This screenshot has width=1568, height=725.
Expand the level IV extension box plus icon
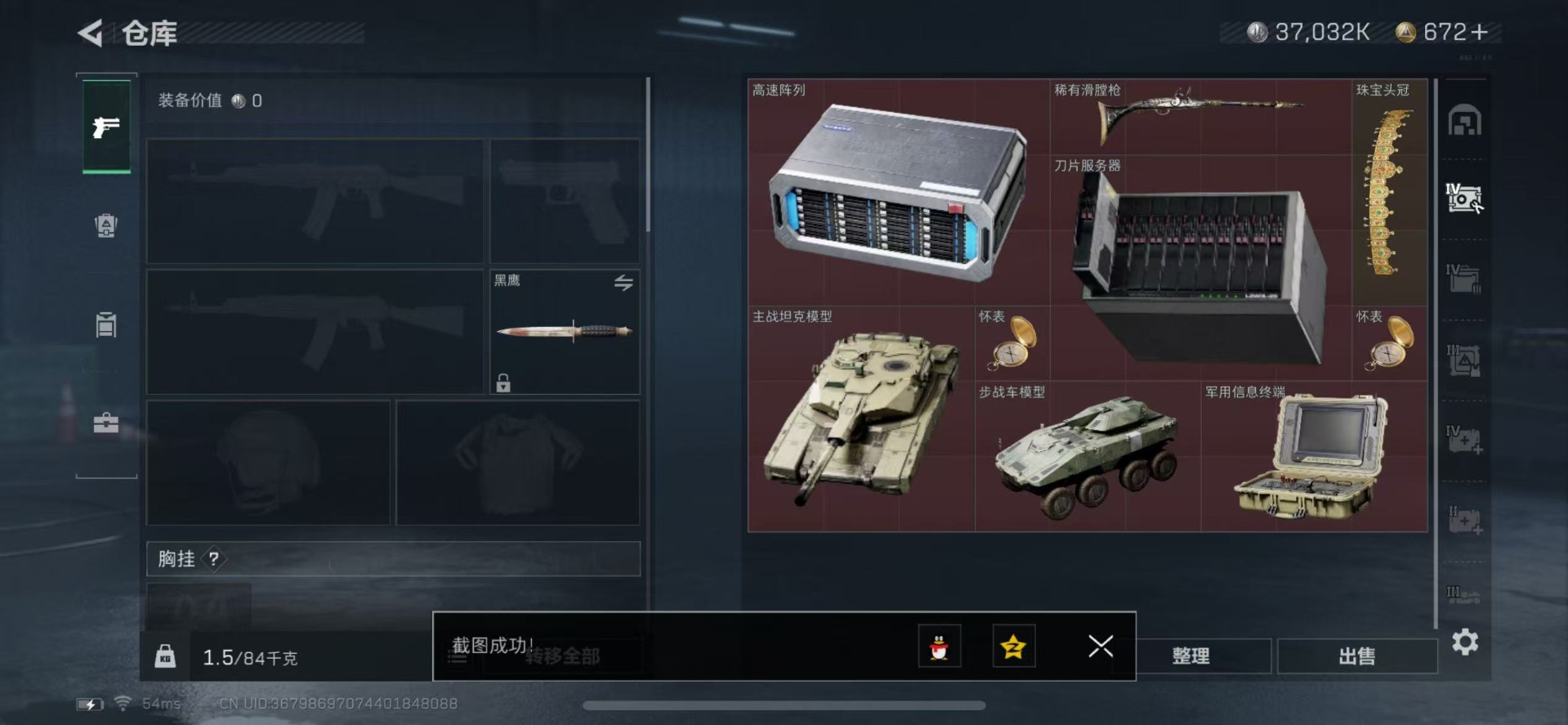pyautogui.click(x=1464, y=440)
